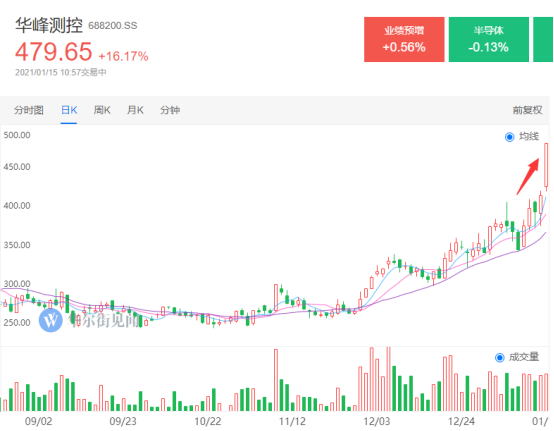The height and width of the screenshot is (431, 554).
Task: Open the 前复权 adjustment option
Action: pyautogui.click(x=527, y=110)
